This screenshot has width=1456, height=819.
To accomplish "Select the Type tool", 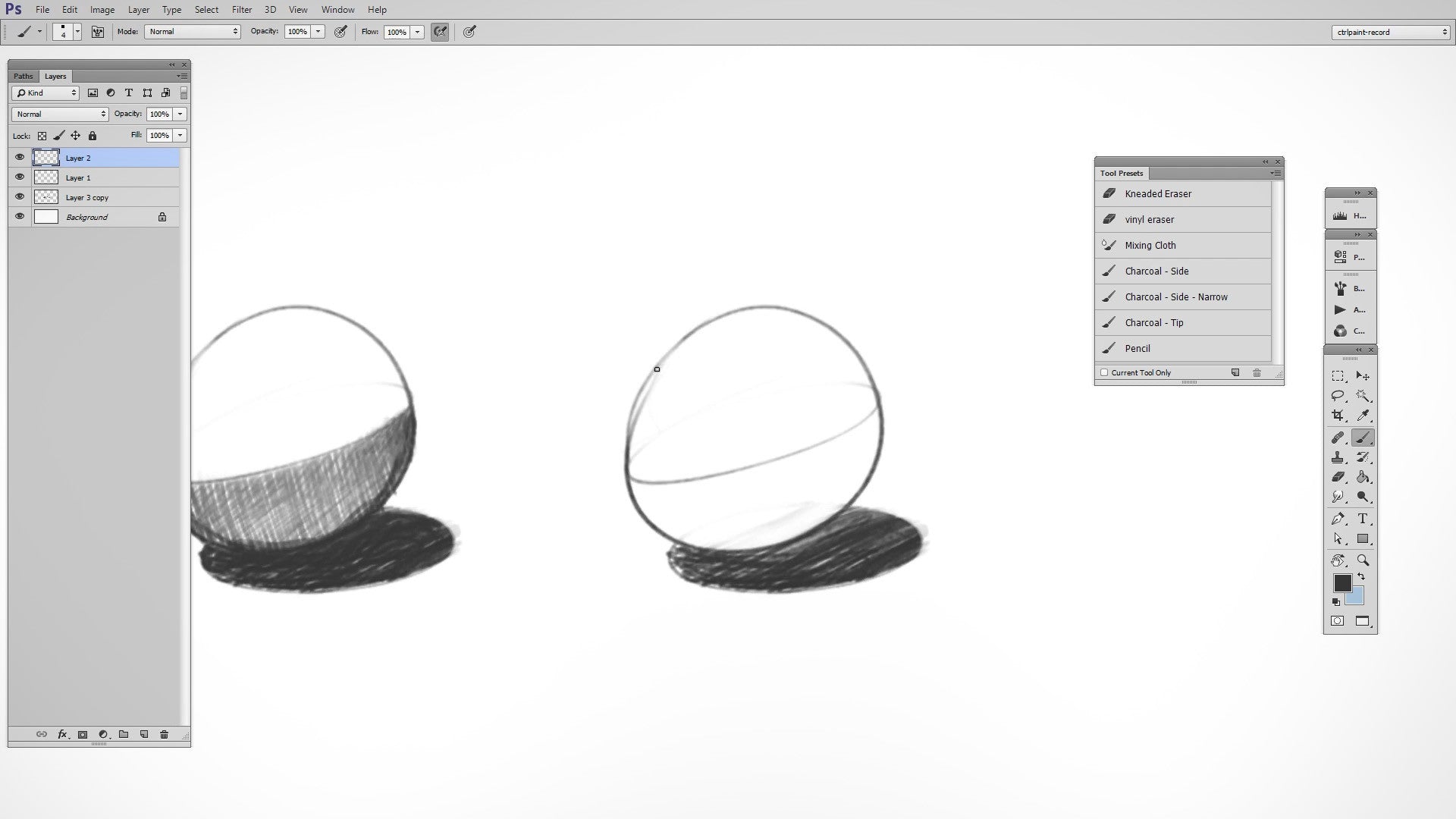I will pyautogui.click(x=1363, y=519).
